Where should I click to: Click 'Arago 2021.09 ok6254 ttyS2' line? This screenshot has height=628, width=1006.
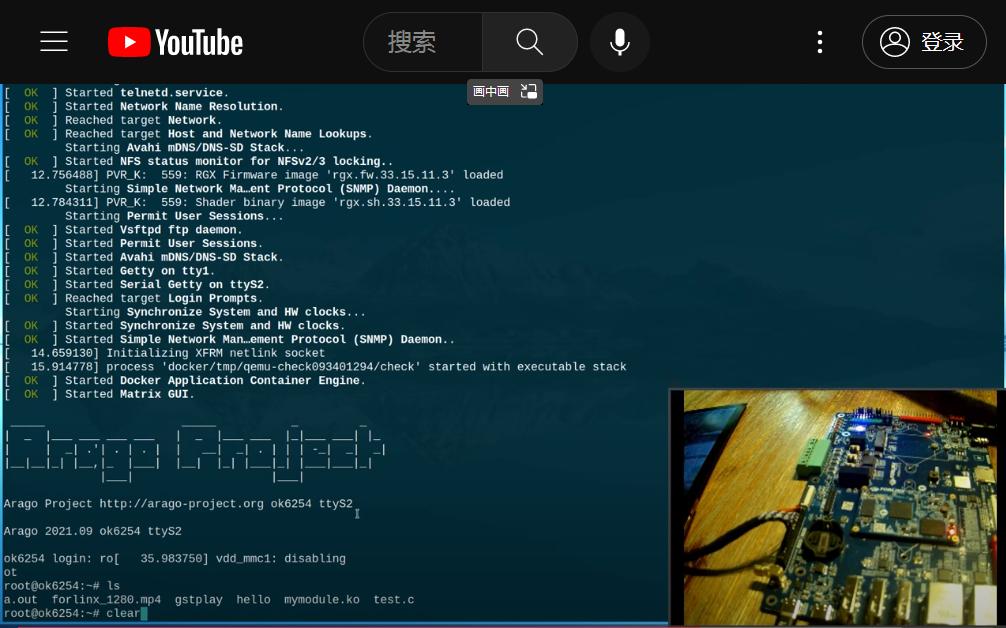92,532
